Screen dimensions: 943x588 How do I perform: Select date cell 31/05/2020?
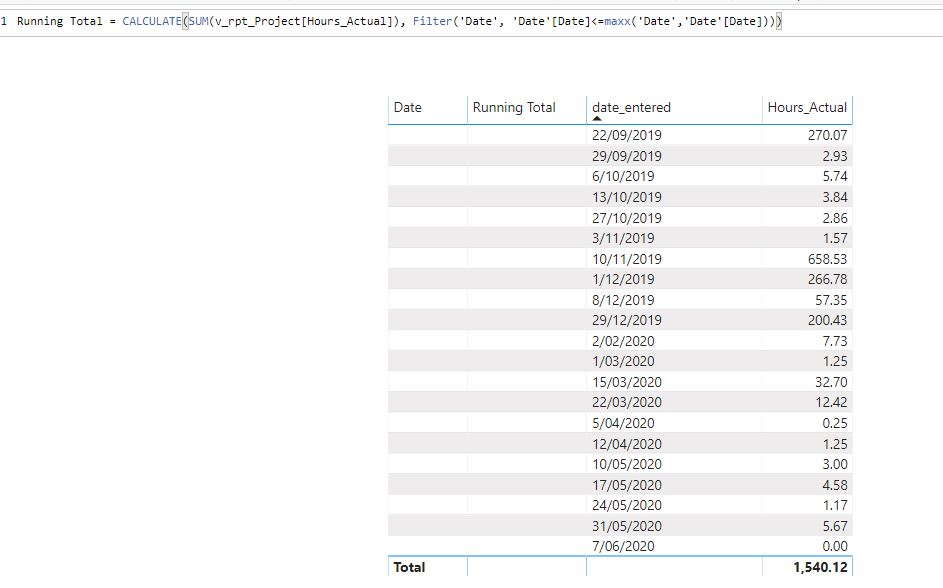pos(626,526)
